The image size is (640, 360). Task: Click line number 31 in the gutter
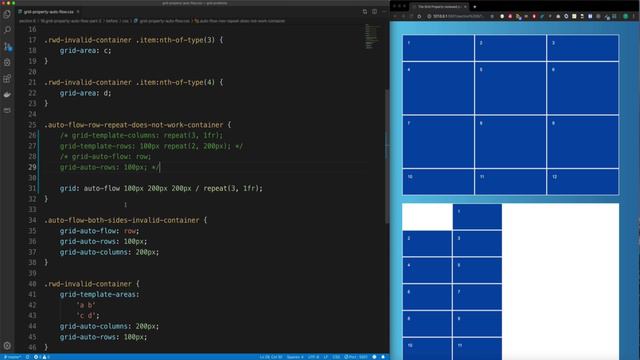click(32, 188)
